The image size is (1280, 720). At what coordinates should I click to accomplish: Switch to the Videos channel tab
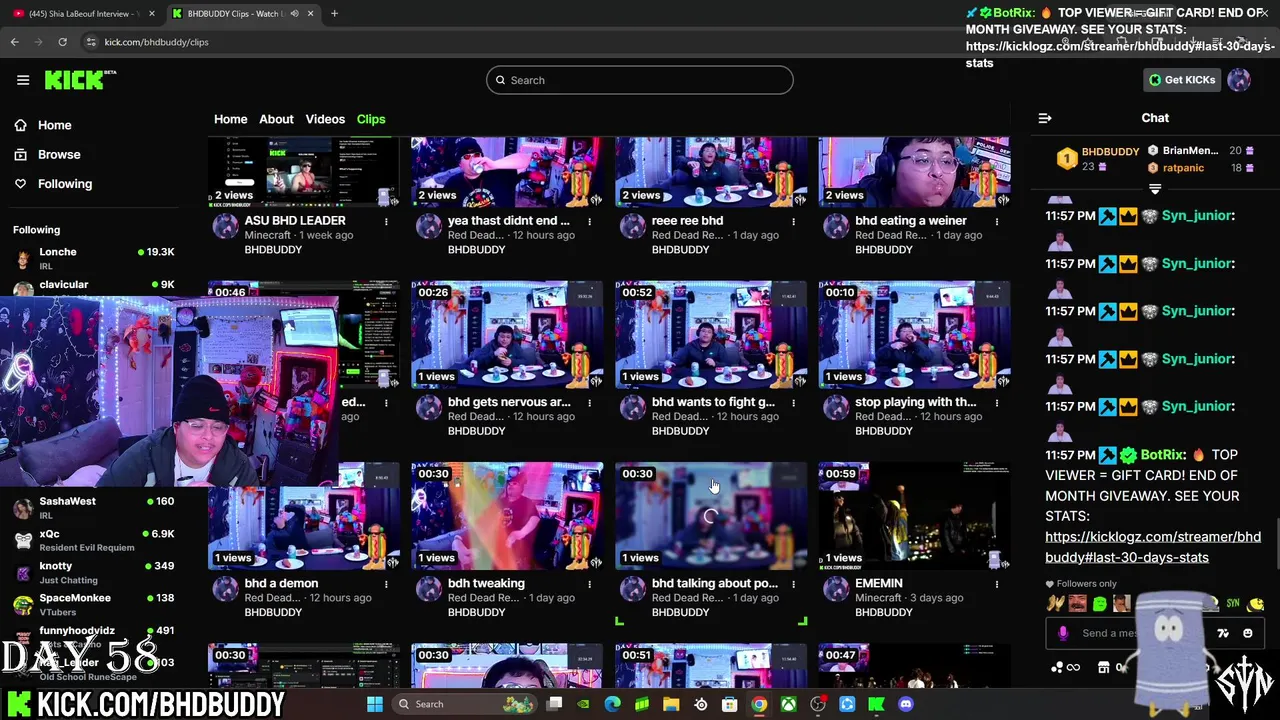pyautogui.click(x=325, y=119)
